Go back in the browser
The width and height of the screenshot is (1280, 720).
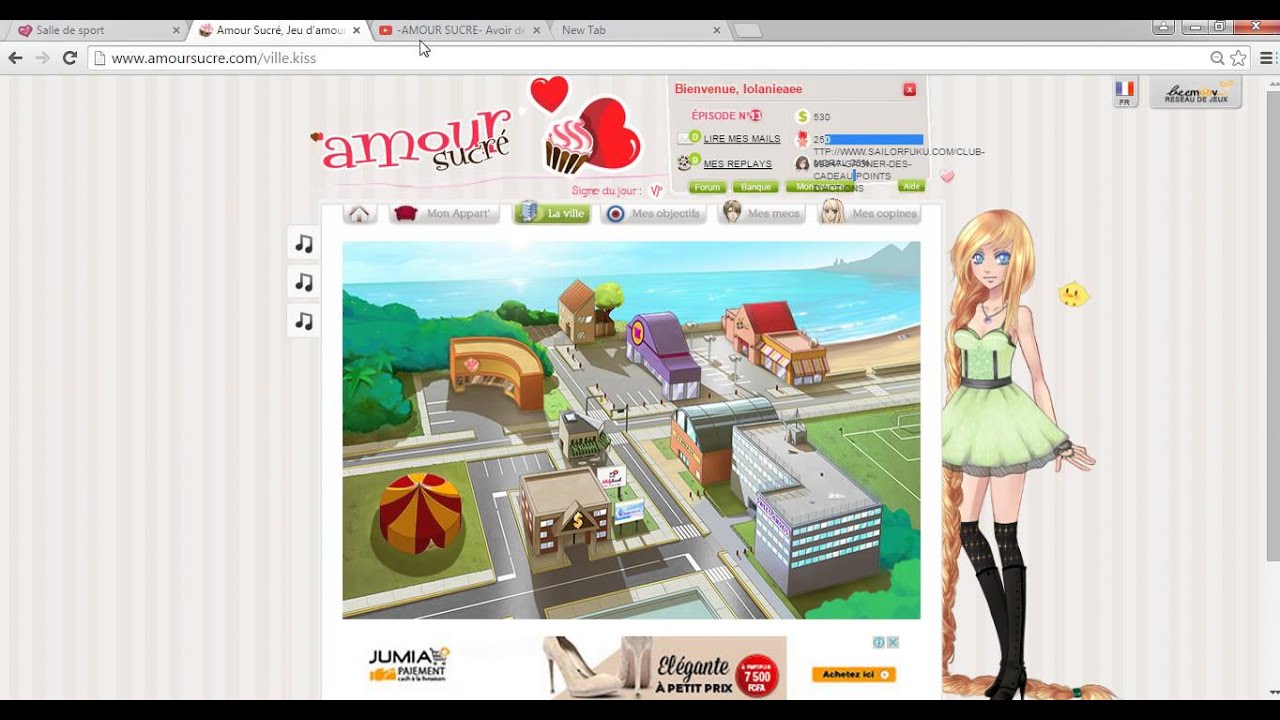15,58
